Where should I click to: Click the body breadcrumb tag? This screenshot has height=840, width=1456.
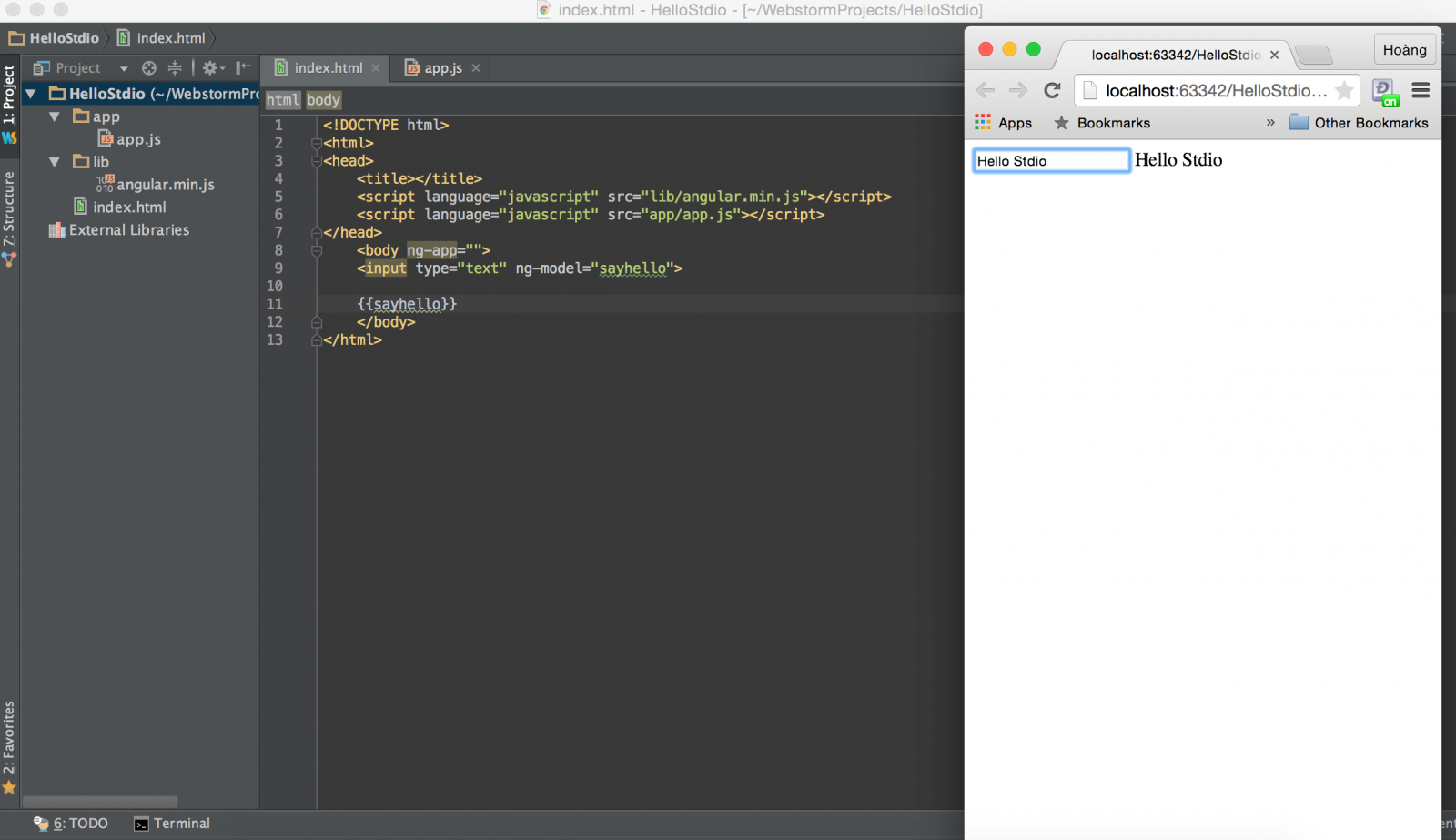click(323, 100)
